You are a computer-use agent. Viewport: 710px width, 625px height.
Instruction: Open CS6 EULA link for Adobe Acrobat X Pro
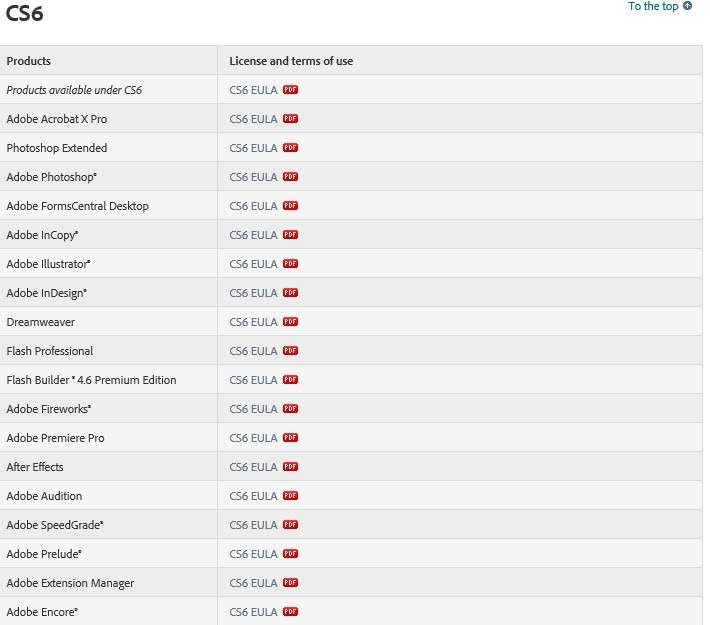point(253,119)
